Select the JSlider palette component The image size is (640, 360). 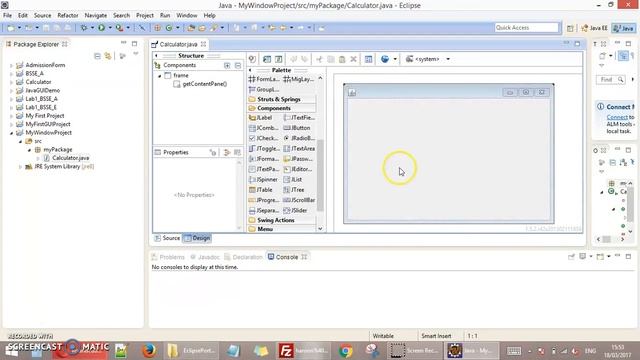coord(296,211)
